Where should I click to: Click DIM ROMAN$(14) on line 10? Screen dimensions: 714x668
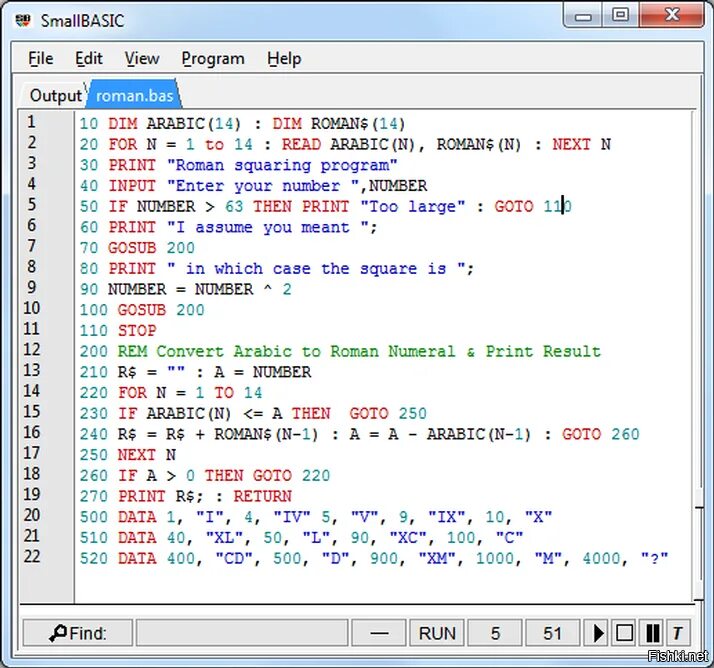338,124
